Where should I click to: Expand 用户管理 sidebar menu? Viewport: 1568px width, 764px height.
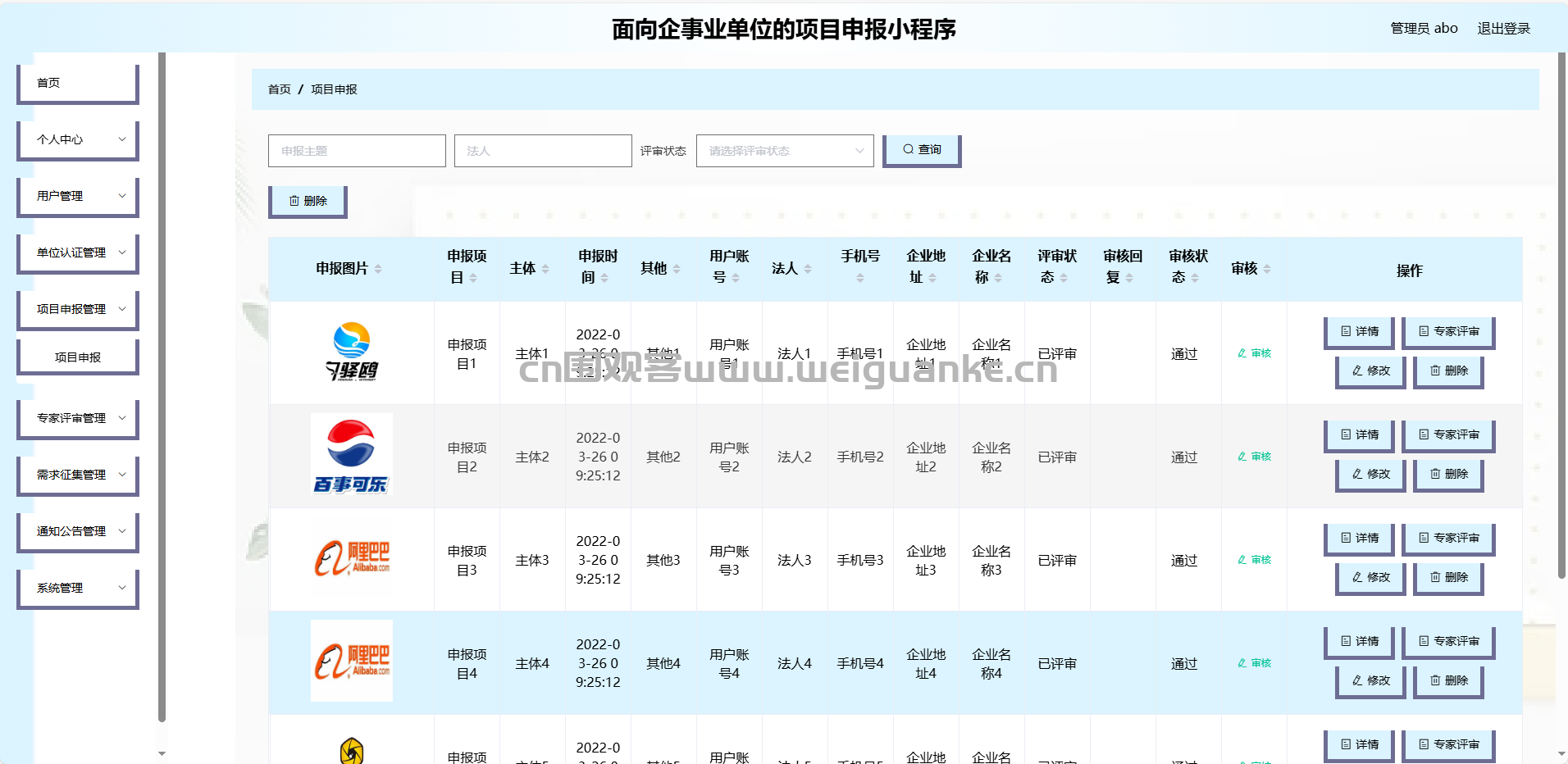tap(78, 196)
